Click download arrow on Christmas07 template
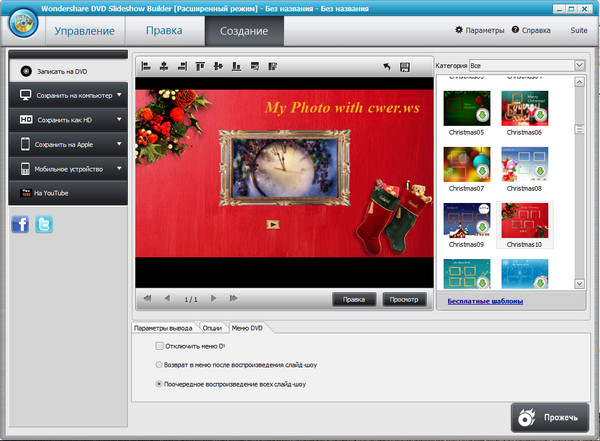This screenshot has width=600, height=441. [x=483, y=171]
